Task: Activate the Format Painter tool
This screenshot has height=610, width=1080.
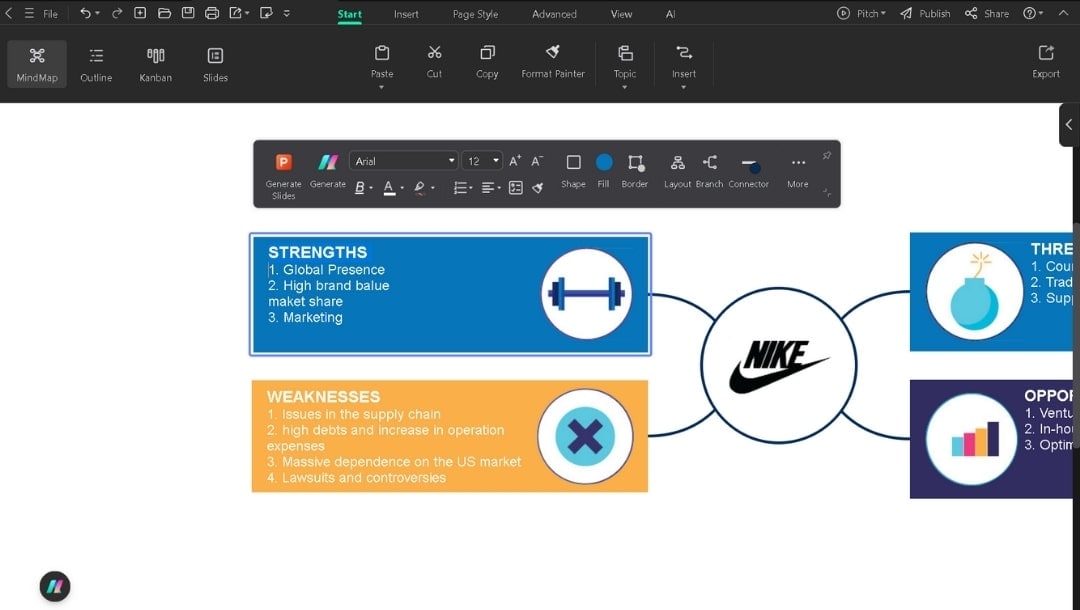Action: (x=552, y=61)
